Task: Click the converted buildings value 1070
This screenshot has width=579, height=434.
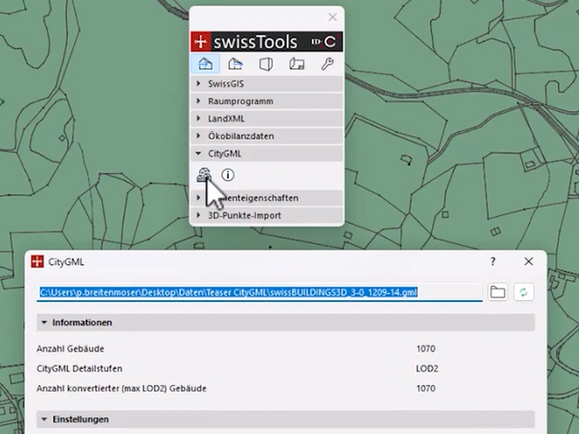Action: pyautogui.click(x=426, y=389)
